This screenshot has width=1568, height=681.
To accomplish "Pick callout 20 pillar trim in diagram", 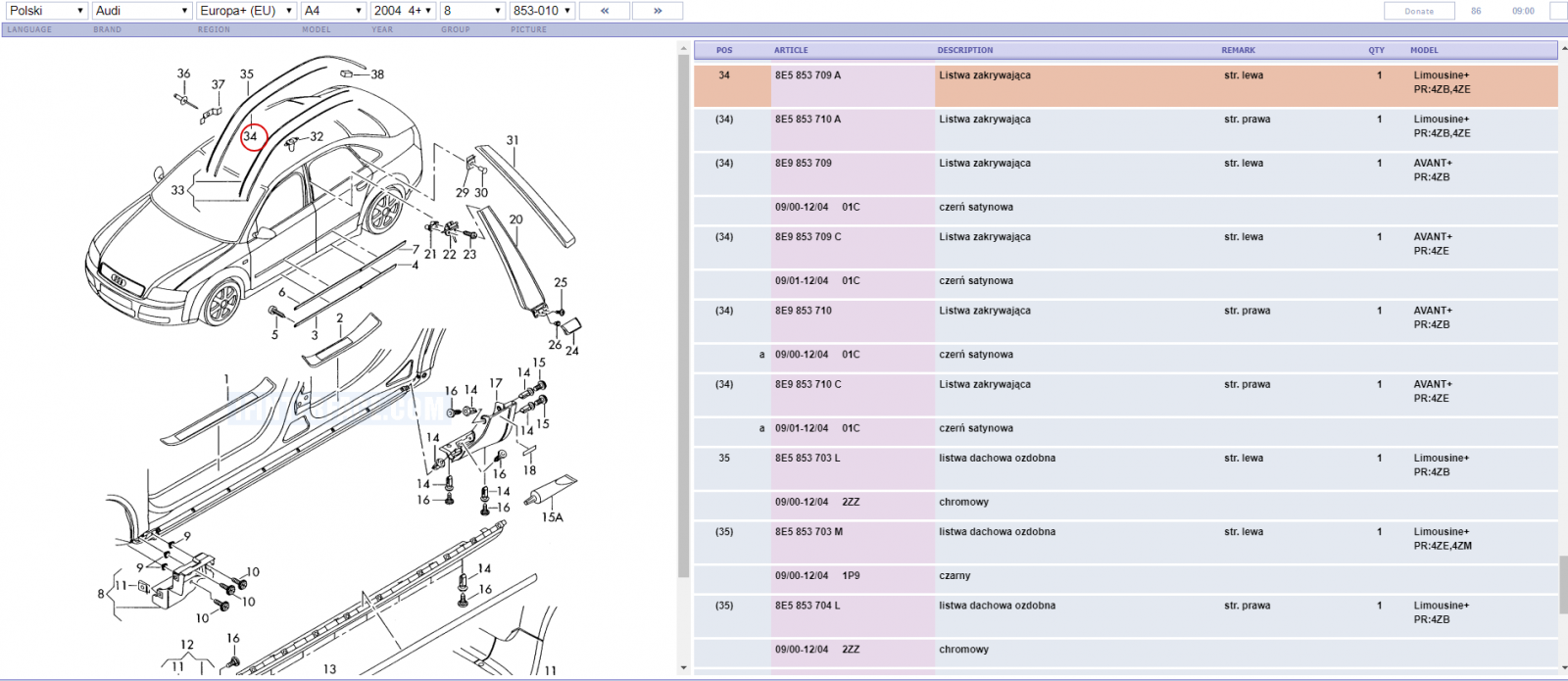I will pyautogui.click(x=515, y=219).
